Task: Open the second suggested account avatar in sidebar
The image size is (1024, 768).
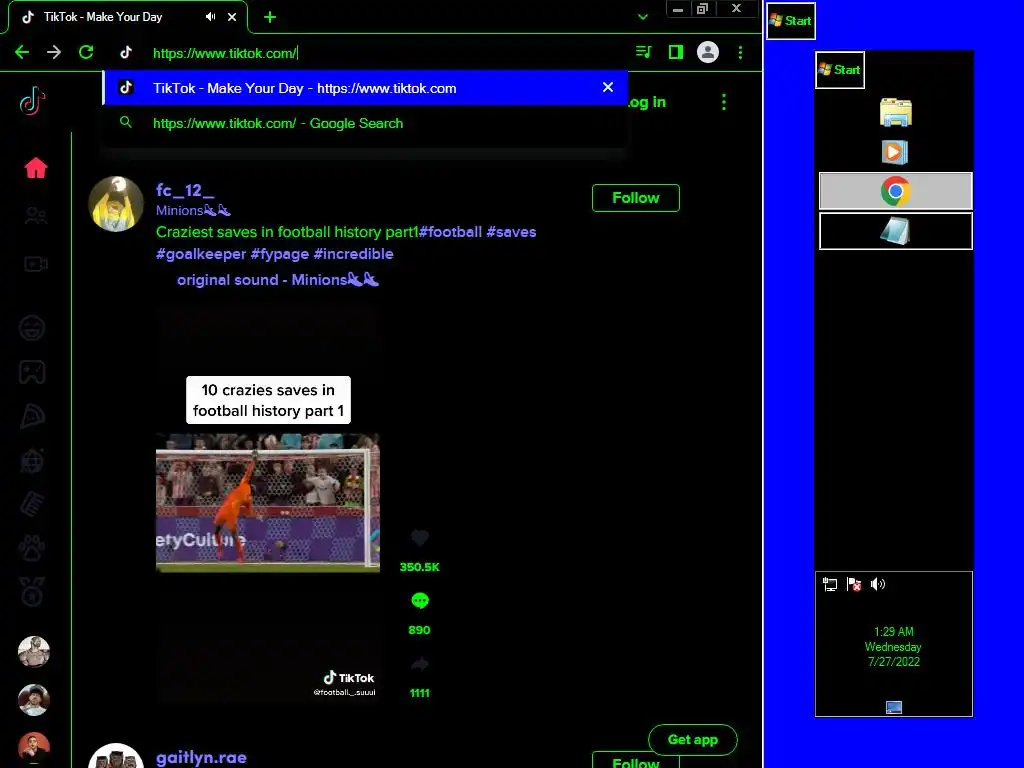Action: click(33, 699)
